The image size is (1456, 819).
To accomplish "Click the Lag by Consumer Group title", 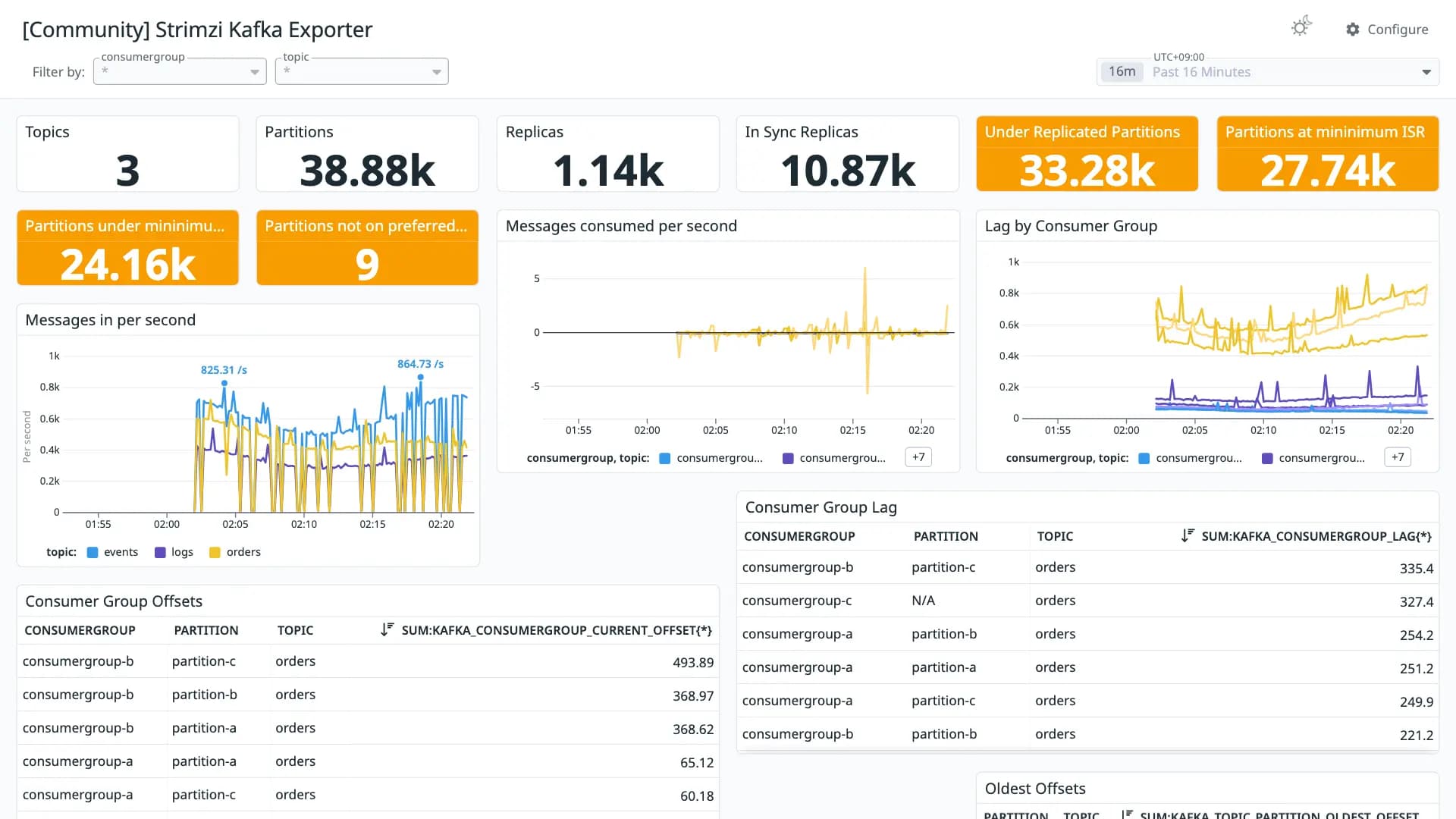I will click(1071, 226).
